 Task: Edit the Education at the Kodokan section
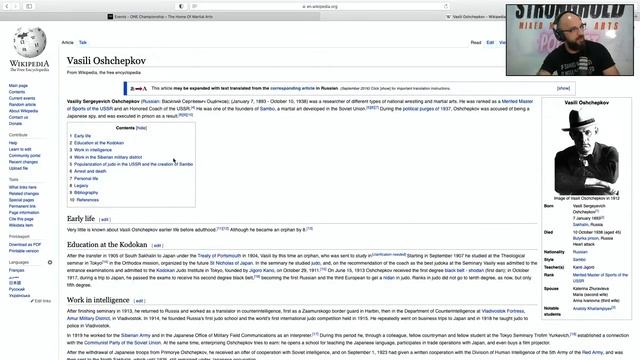157,246
